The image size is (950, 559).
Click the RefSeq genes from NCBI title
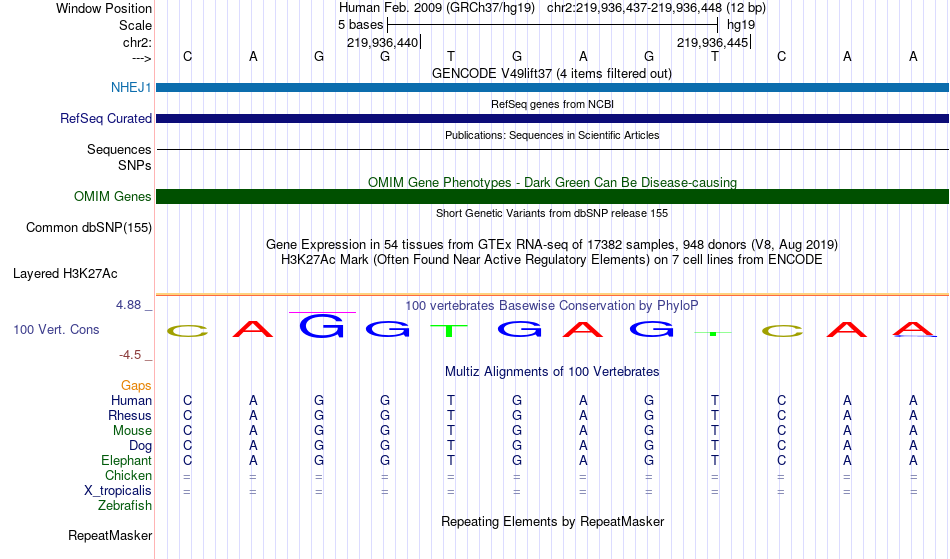pos(553,104)
